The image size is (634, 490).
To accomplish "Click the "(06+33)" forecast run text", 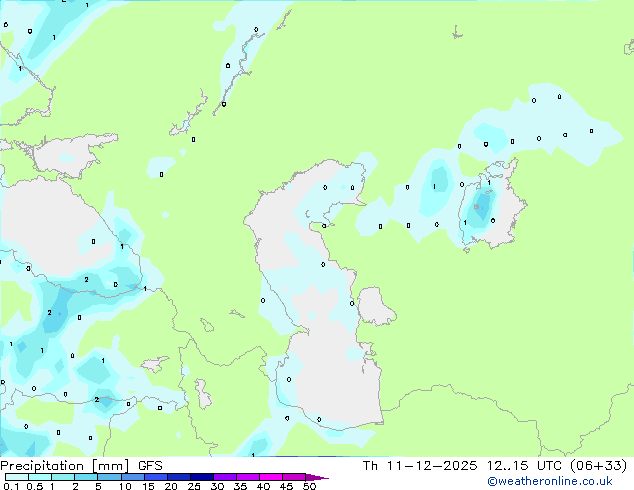I will (598, 466).
